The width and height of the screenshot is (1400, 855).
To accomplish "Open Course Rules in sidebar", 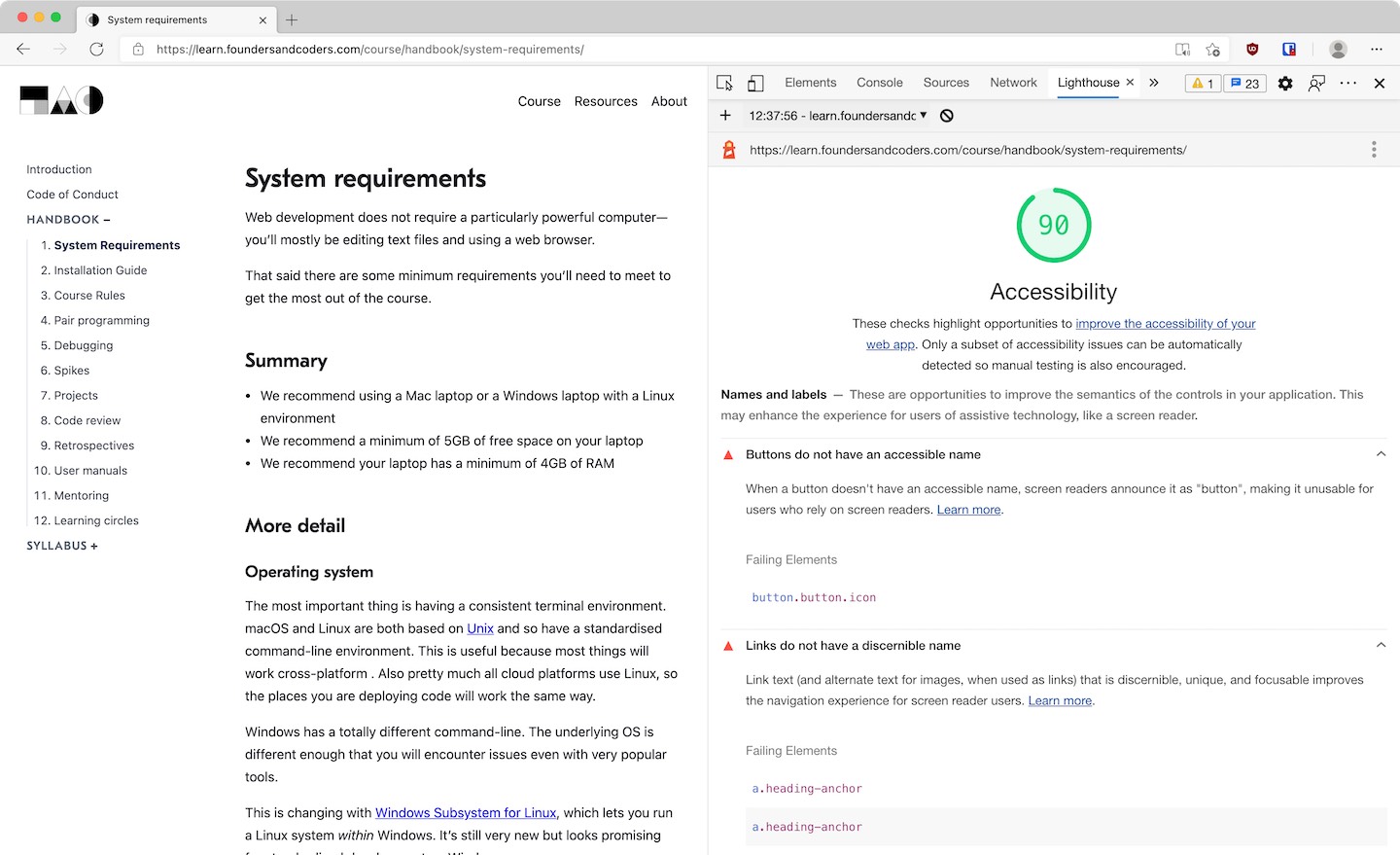I will [89, 296].
